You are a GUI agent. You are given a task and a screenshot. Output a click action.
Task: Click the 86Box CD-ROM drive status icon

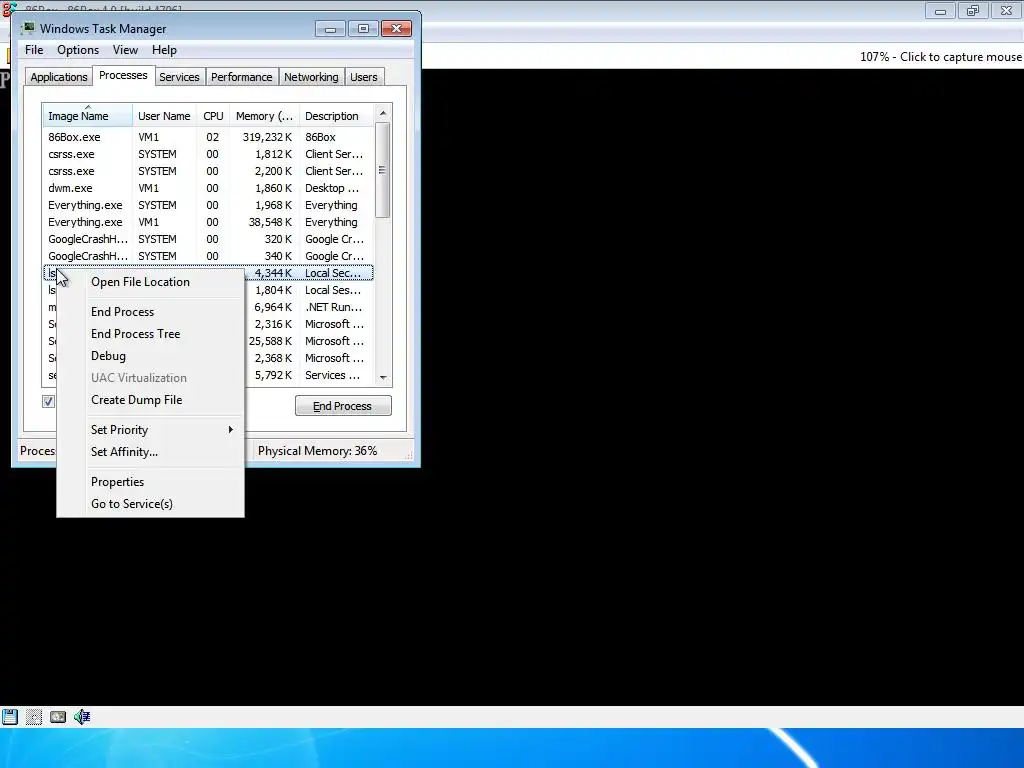pyautogui.click(x=33, y=717)
